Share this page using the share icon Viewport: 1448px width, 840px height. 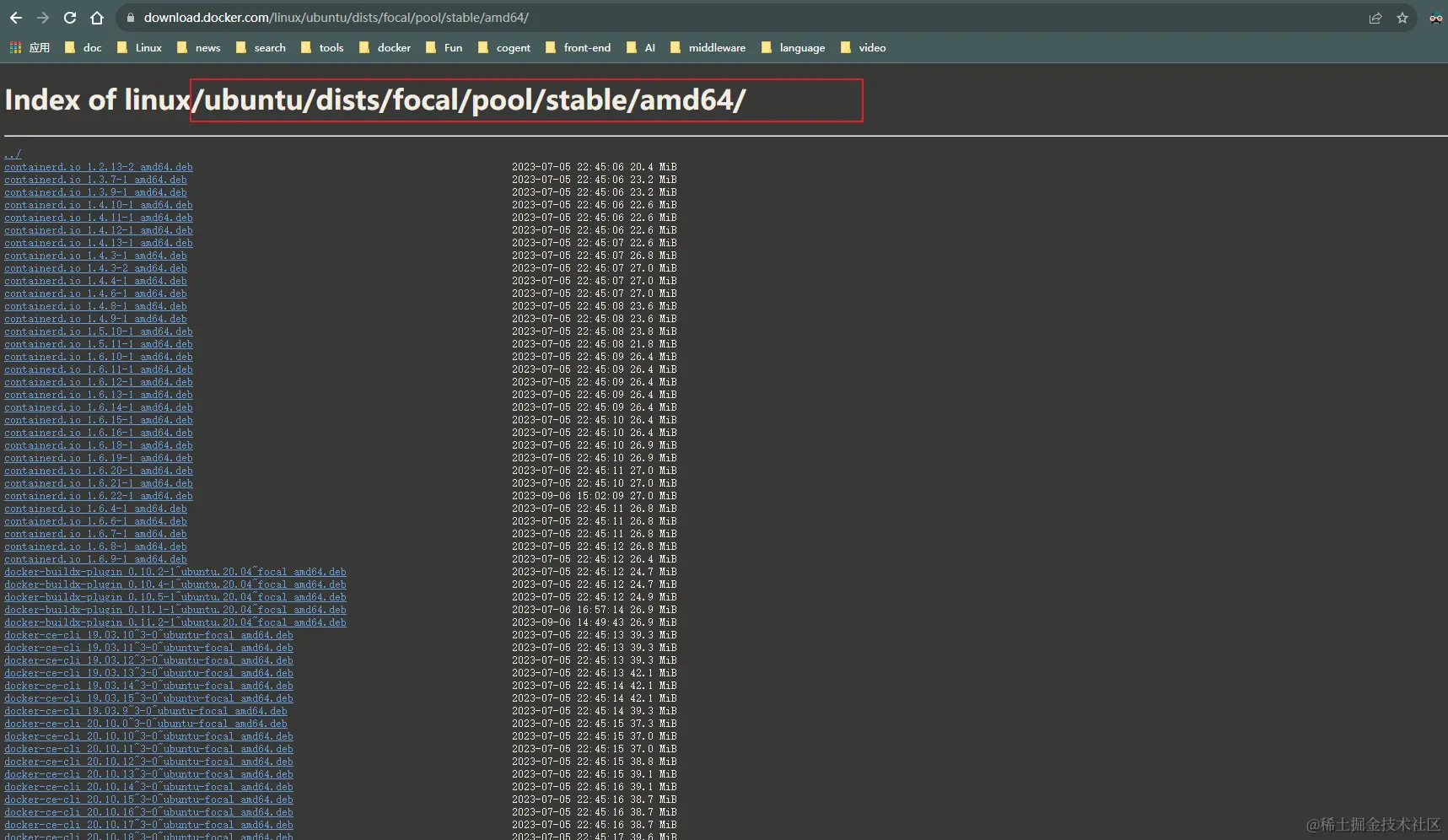coord(1375,18)
